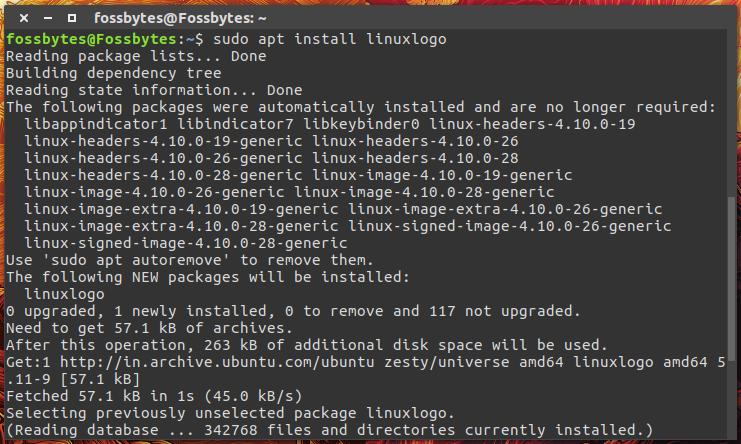Screen dimensions: 741x444
Task: Click the linux-signed-image-4.10.0-28-generic package name
Action: 186,243
